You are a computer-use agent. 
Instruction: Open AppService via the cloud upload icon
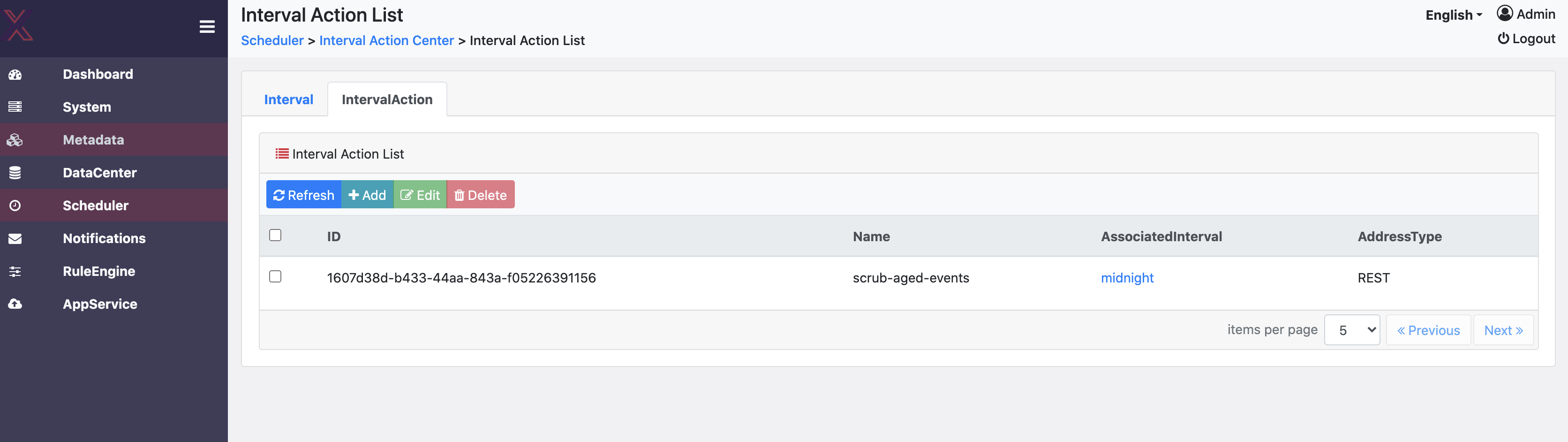point(15,304)
